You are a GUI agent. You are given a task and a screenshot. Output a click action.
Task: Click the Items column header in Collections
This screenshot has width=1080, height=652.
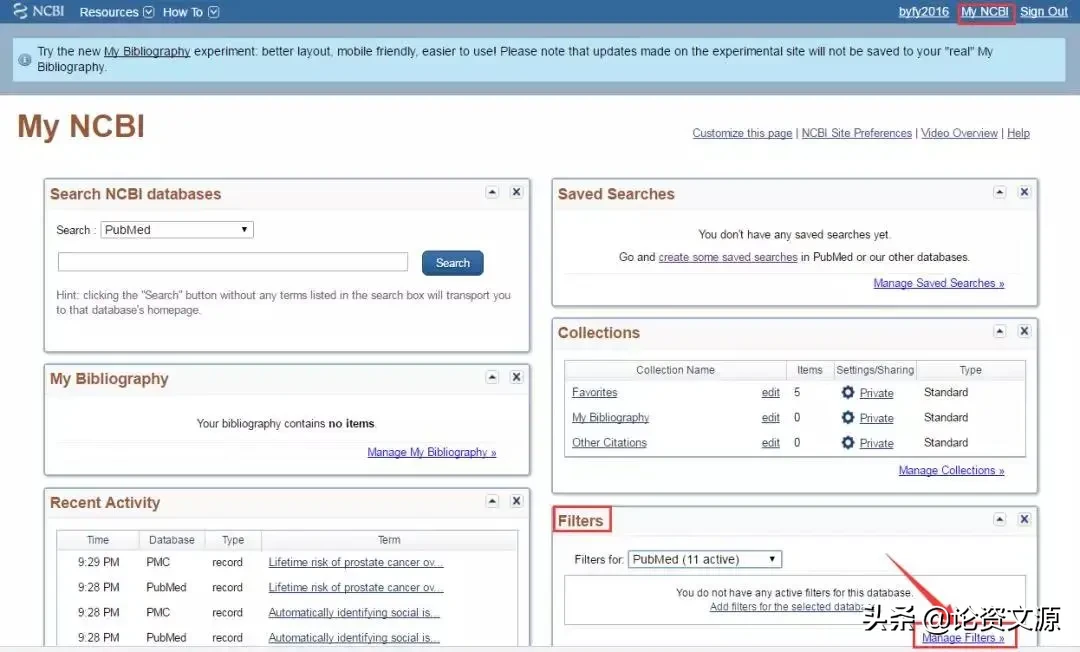(x=809, y=370)
